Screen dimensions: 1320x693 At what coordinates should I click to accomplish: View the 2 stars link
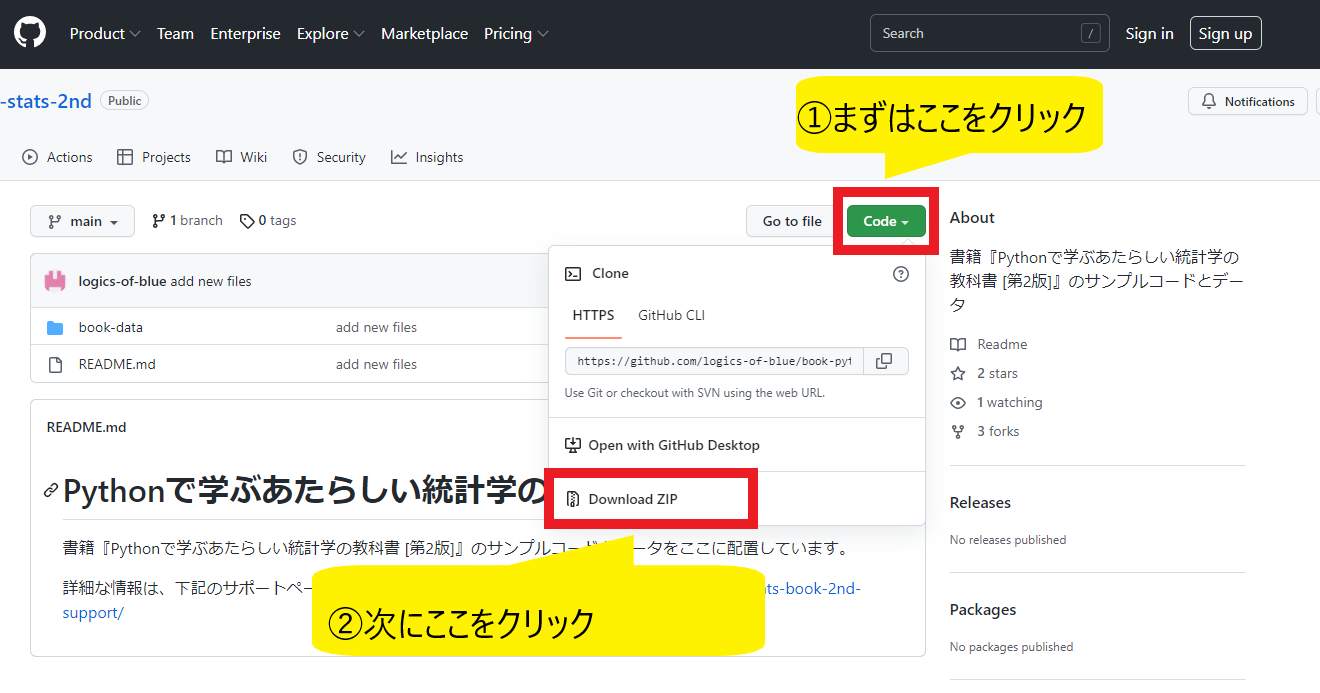click(984, 373)
